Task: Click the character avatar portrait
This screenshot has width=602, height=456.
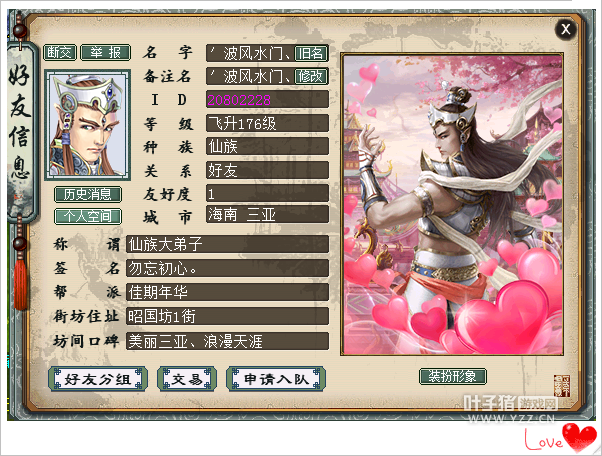Action: click(88, 125)
